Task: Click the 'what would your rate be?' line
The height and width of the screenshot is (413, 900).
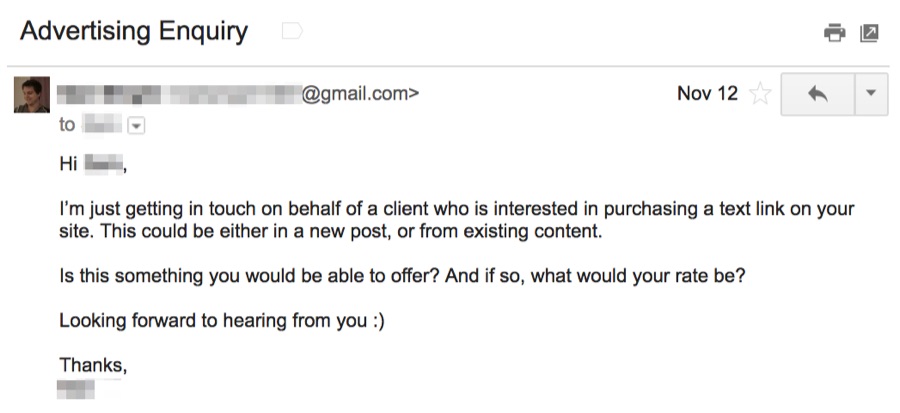Action: 402,276
